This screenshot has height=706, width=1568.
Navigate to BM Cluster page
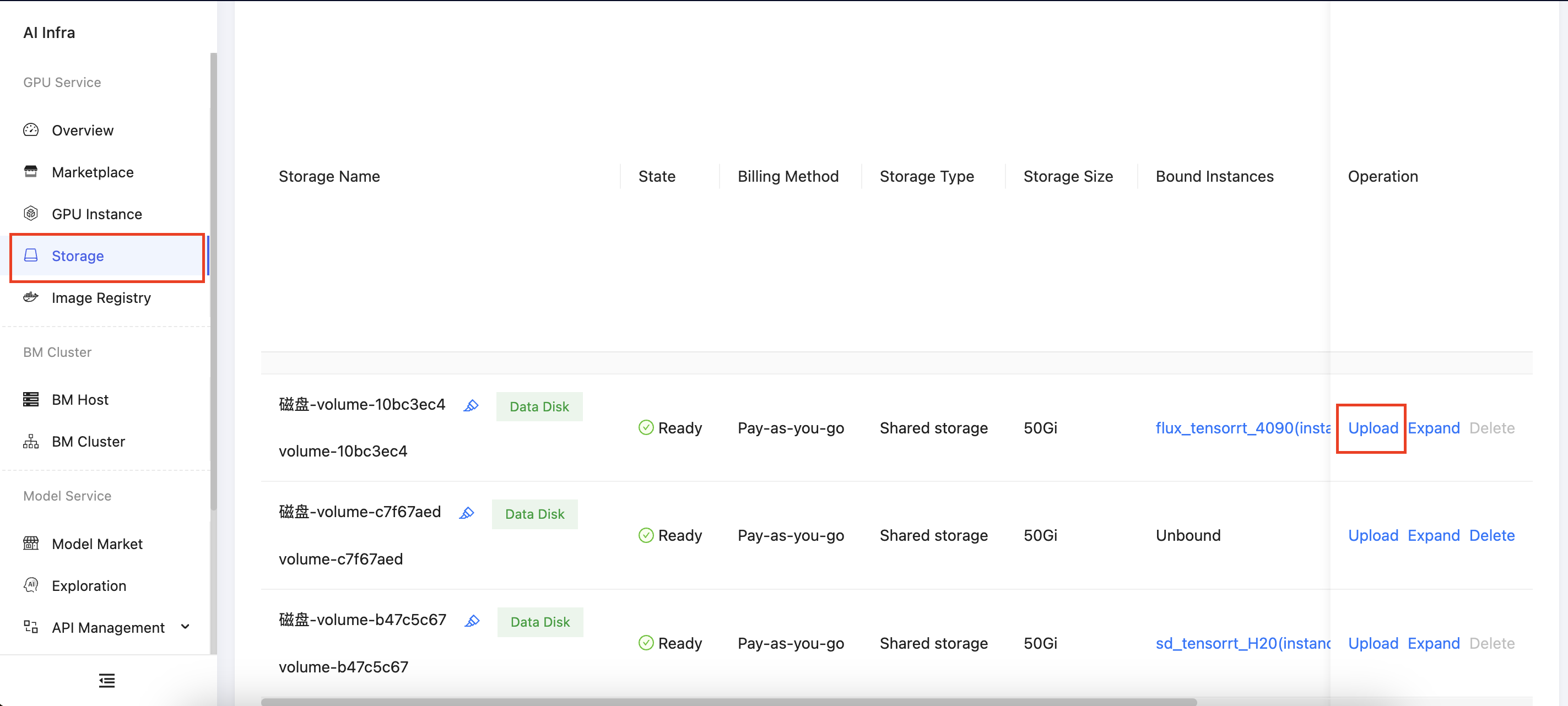coord(88,442)
